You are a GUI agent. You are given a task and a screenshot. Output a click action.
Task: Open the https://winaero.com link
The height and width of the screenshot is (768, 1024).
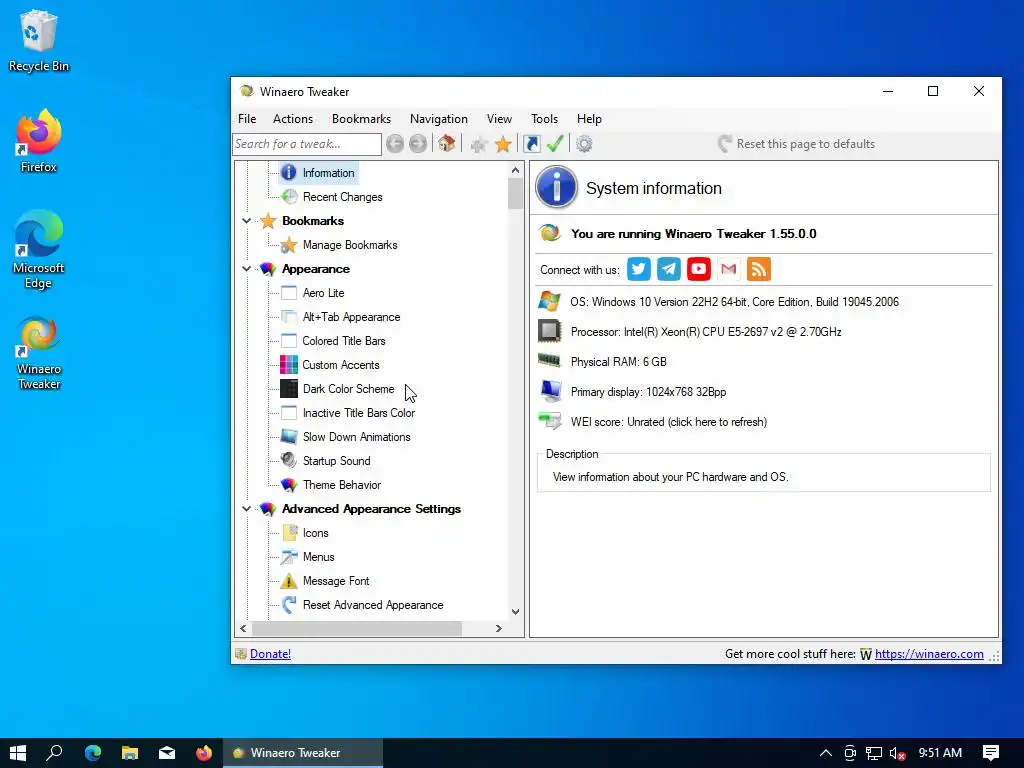tap(929, 654)
